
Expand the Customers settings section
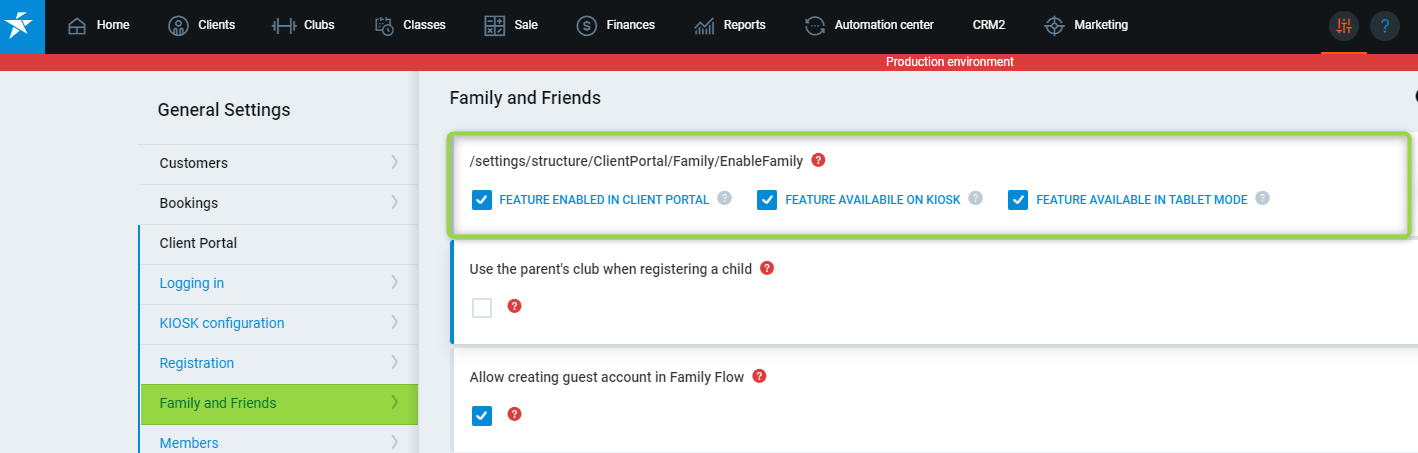point(277,163)
